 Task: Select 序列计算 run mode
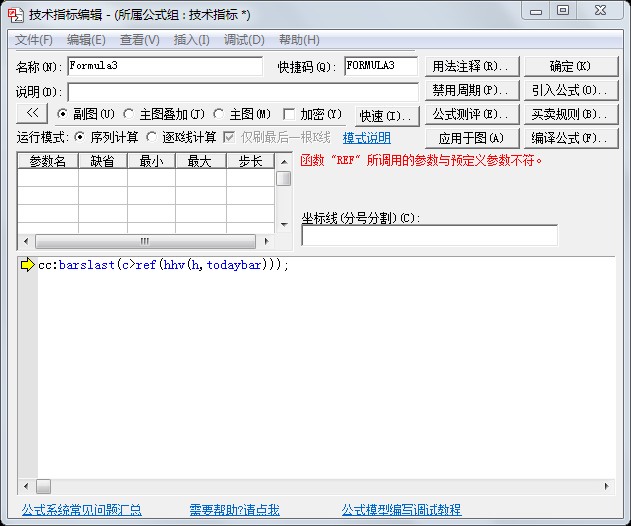(80, 137)
